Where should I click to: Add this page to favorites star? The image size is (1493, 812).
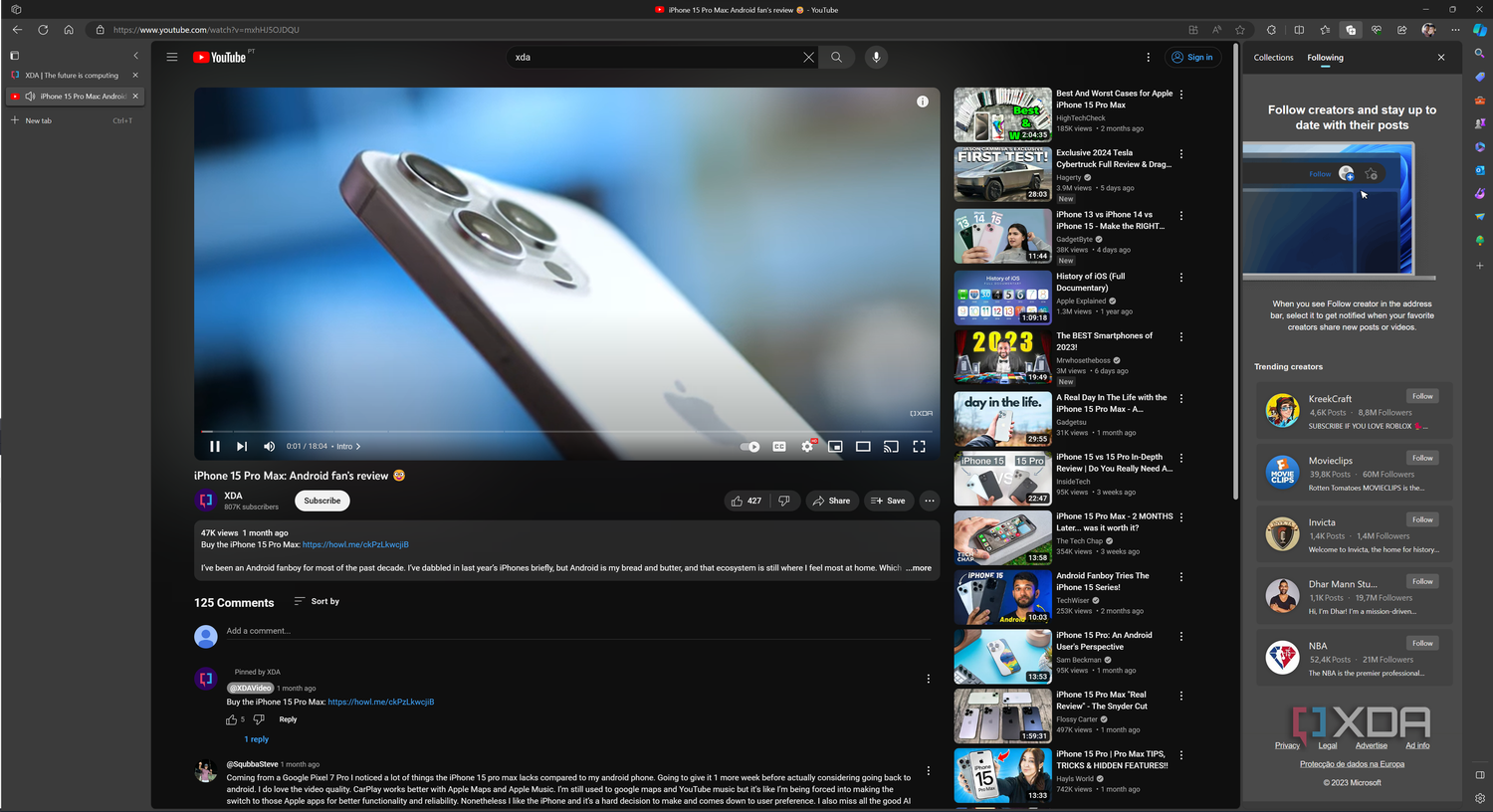tap(1240, 30)
